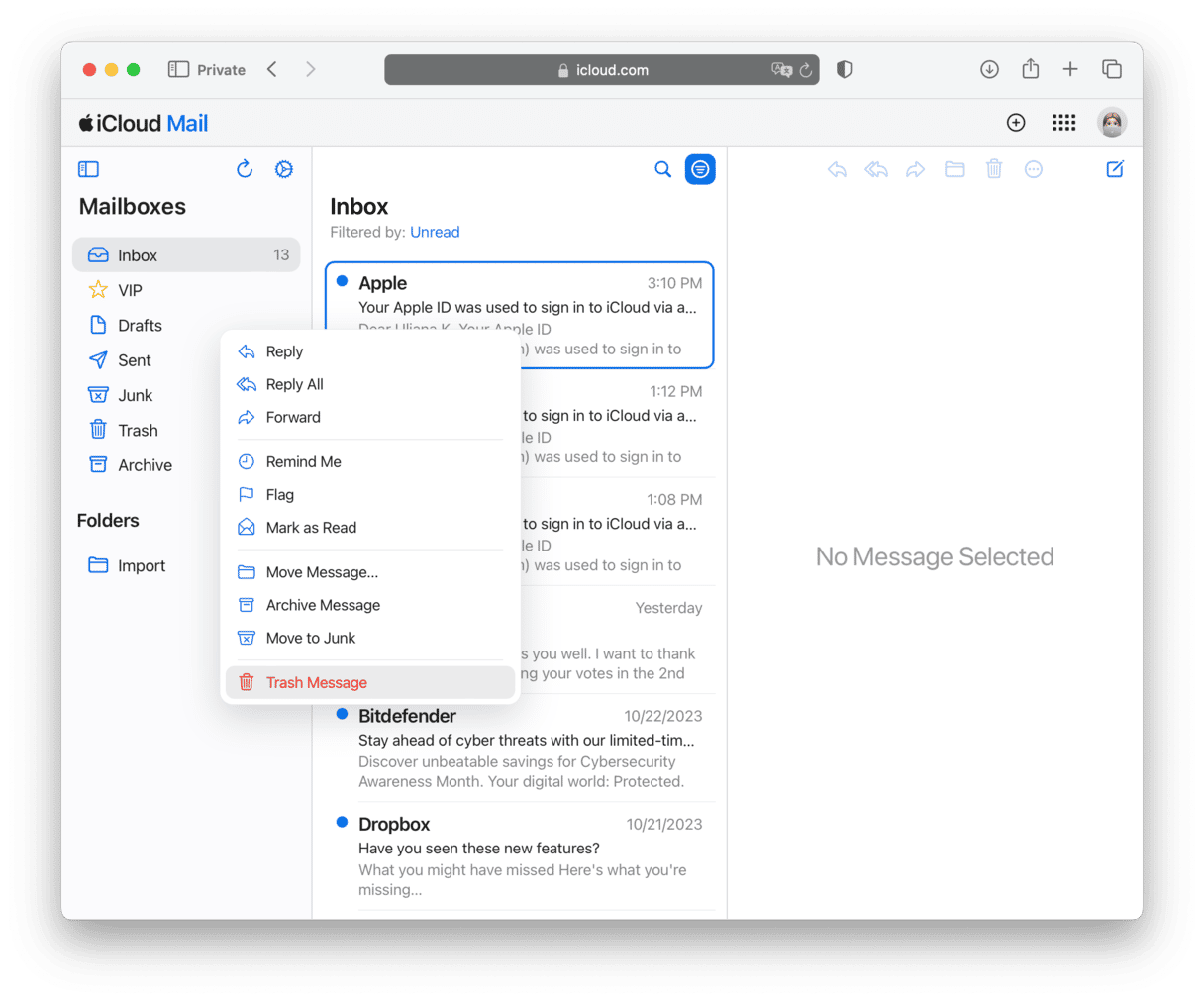This screenshot has width=1204, height=1001.
Task: Click the forward arrow in message toolbar
Action: pos(916,169)
